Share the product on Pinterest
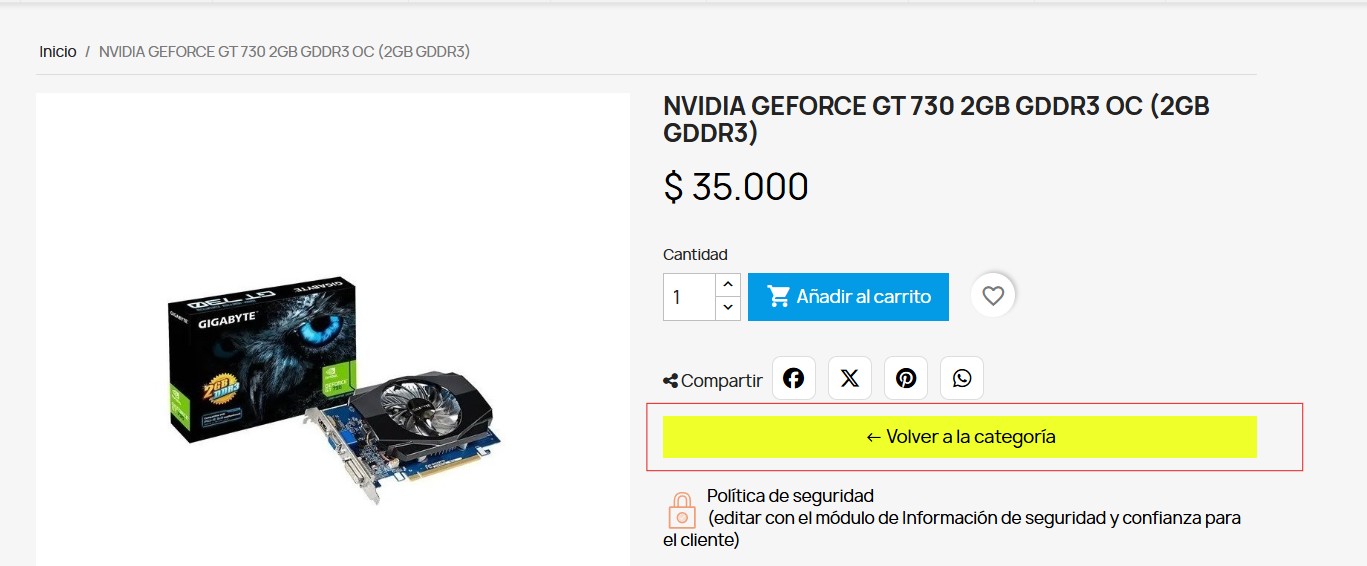The width and height of the screenshot is (1367, 566). pyautogui.click(x=906, y=378)
